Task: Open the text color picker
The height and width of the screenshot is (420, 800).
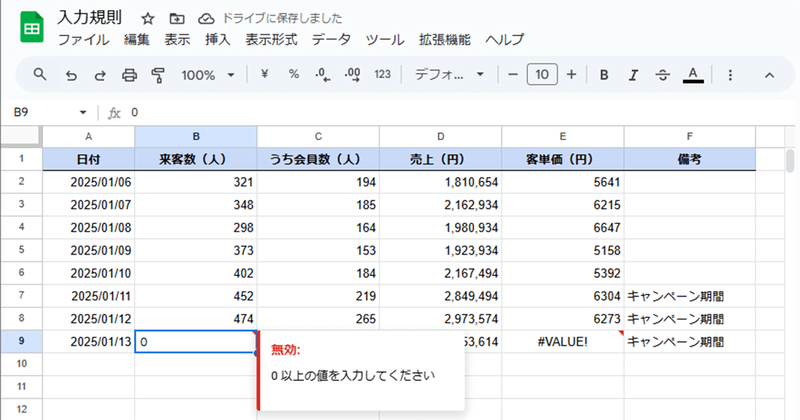Action: (x=693, y=75)
